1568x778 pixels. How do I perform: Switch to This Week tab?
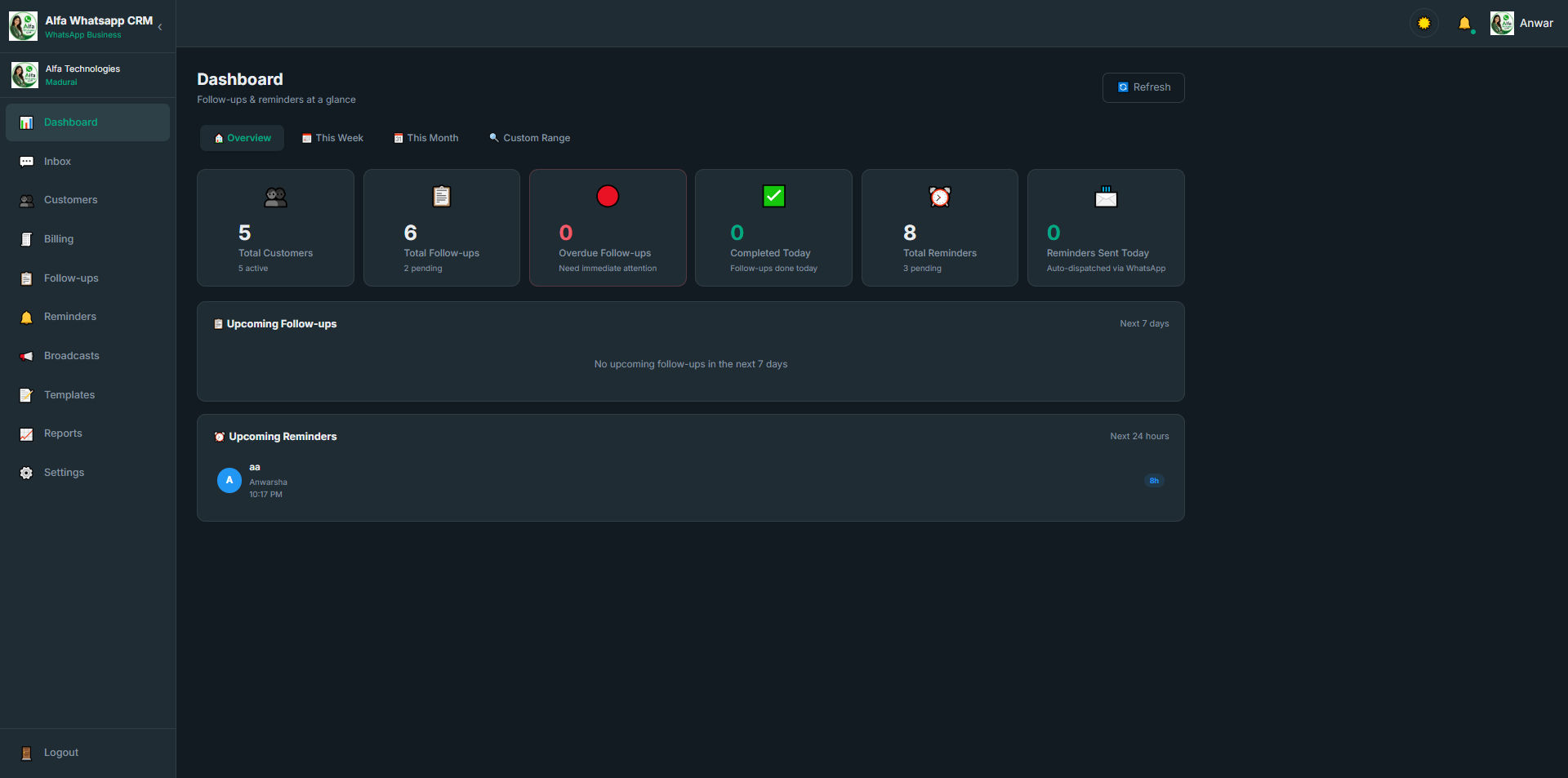(332, 138)
